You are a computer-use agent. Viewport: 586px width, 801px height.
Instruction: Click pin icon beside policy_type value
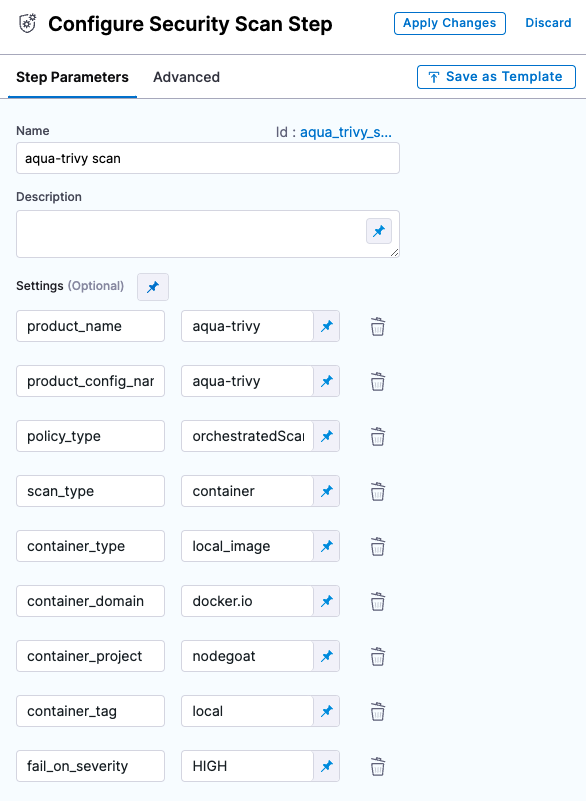pos(326,436)
